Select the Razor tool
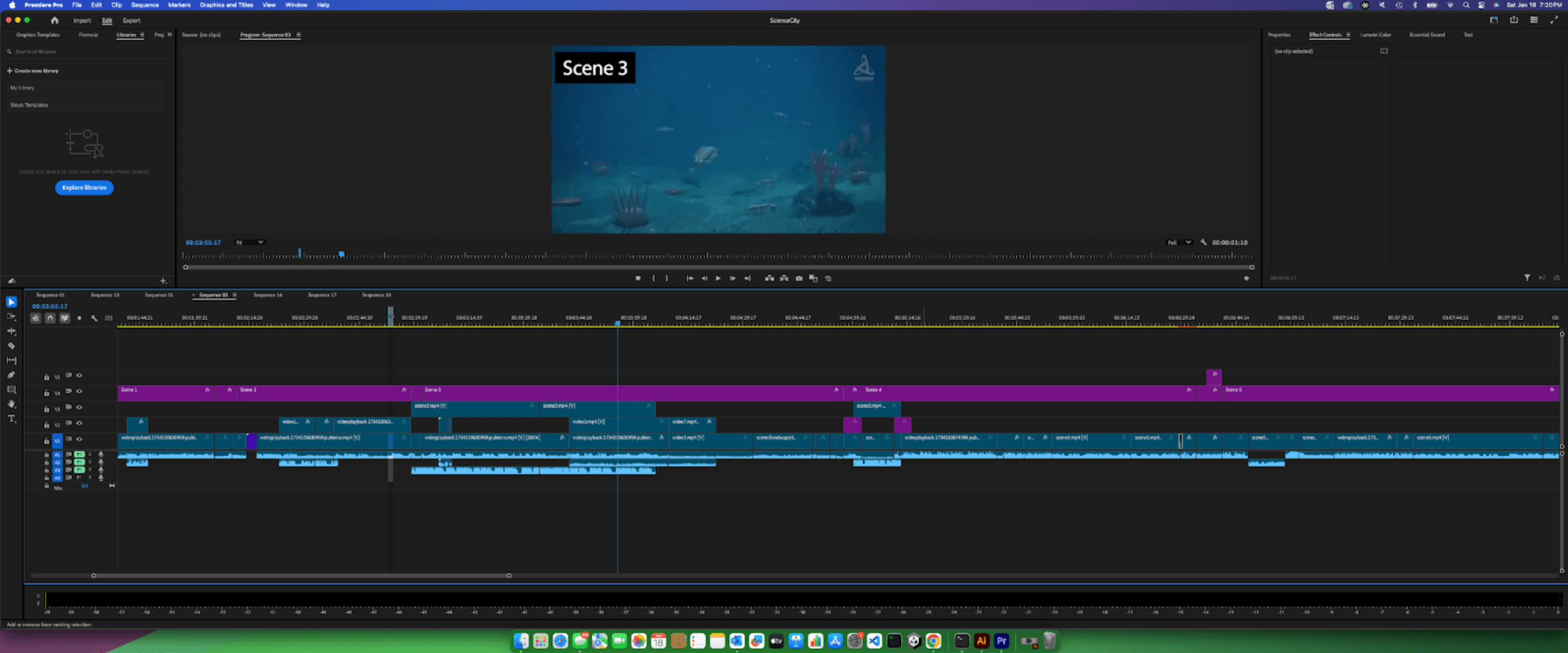Image resolution: width=1568 pixels, height=653 pixels. pyautogui.click(x=11, y=346)
